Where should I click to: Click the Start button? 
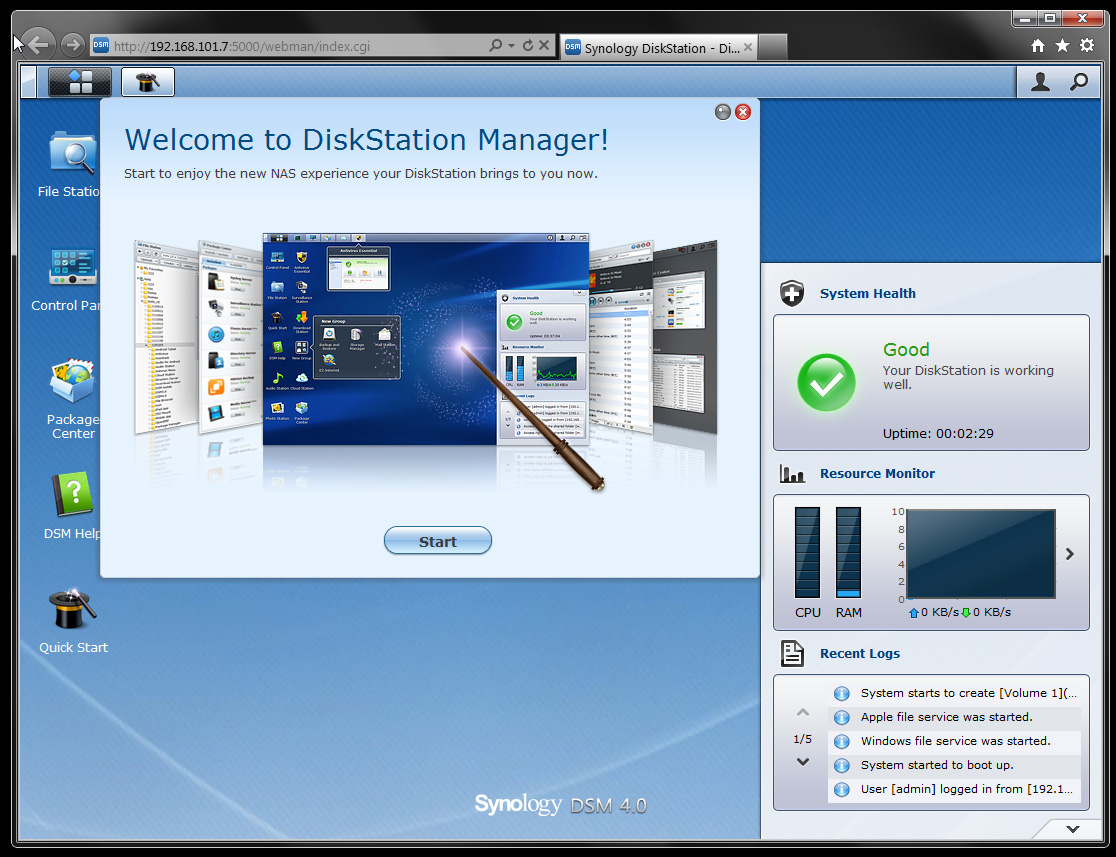tap(438, 541)
